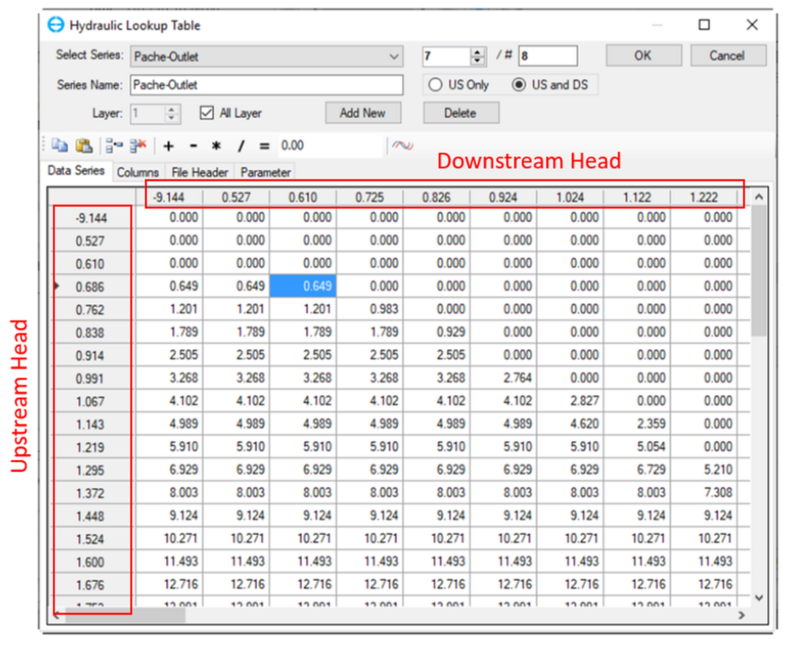Click the delete row icon with red X

[x=137, y=146]
